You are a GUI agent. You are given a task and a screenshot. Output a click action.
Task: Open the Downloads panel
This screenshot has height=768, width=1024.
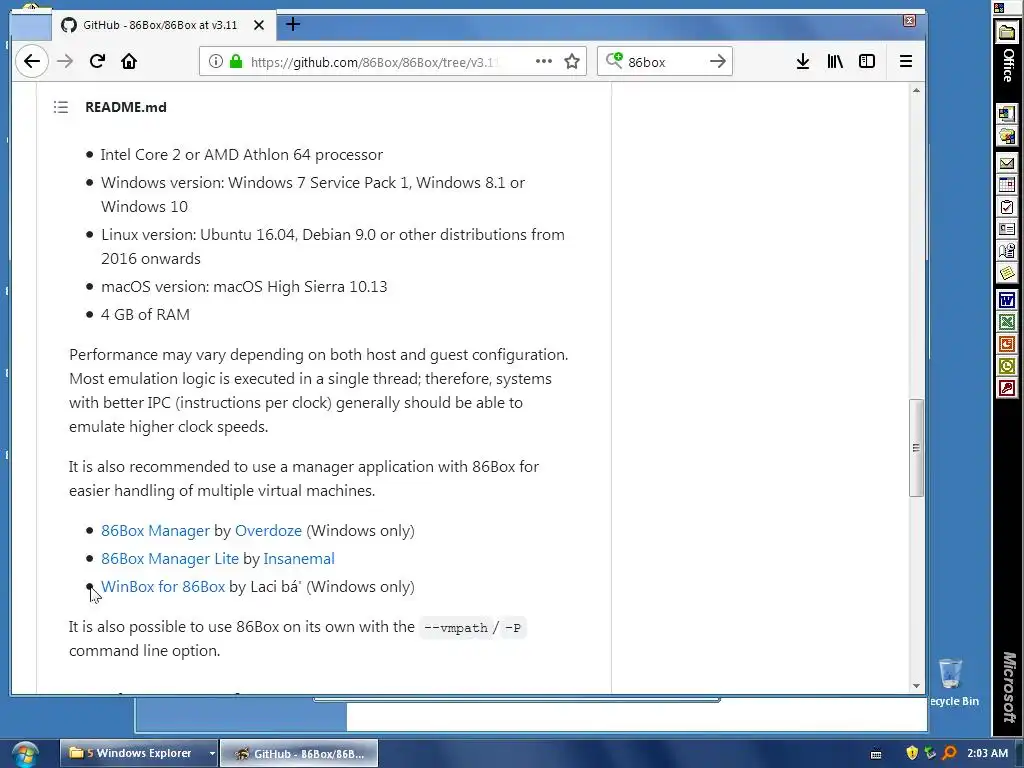pos(803,61)
